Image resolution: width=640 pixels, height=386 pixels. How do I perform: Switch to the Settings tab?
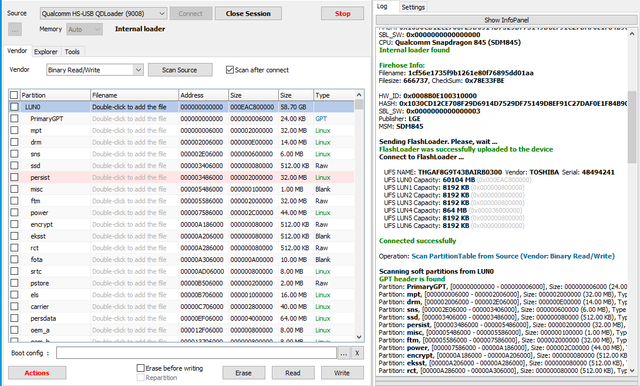point(413,7)
